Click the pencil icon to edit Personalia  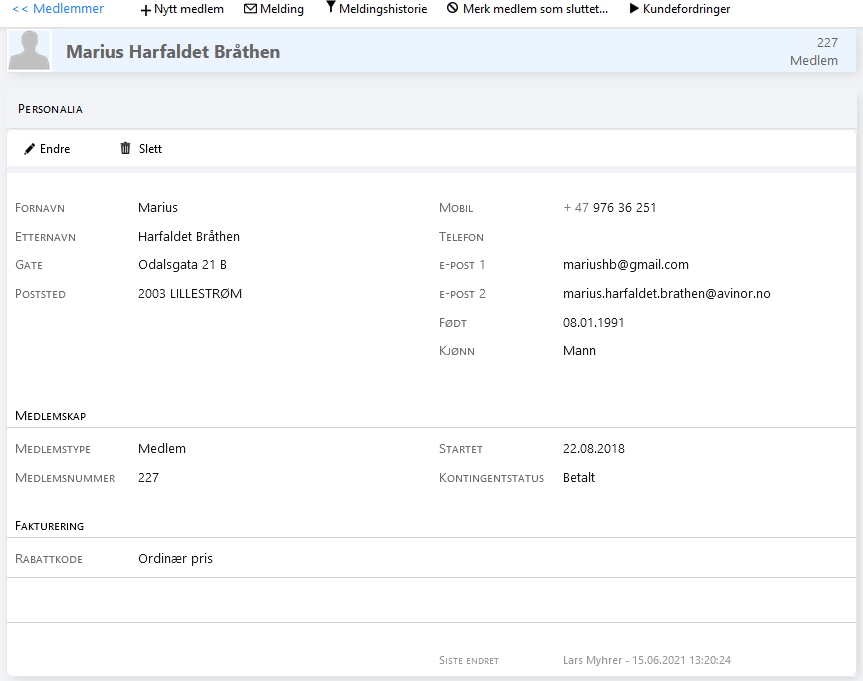point(30,149)
